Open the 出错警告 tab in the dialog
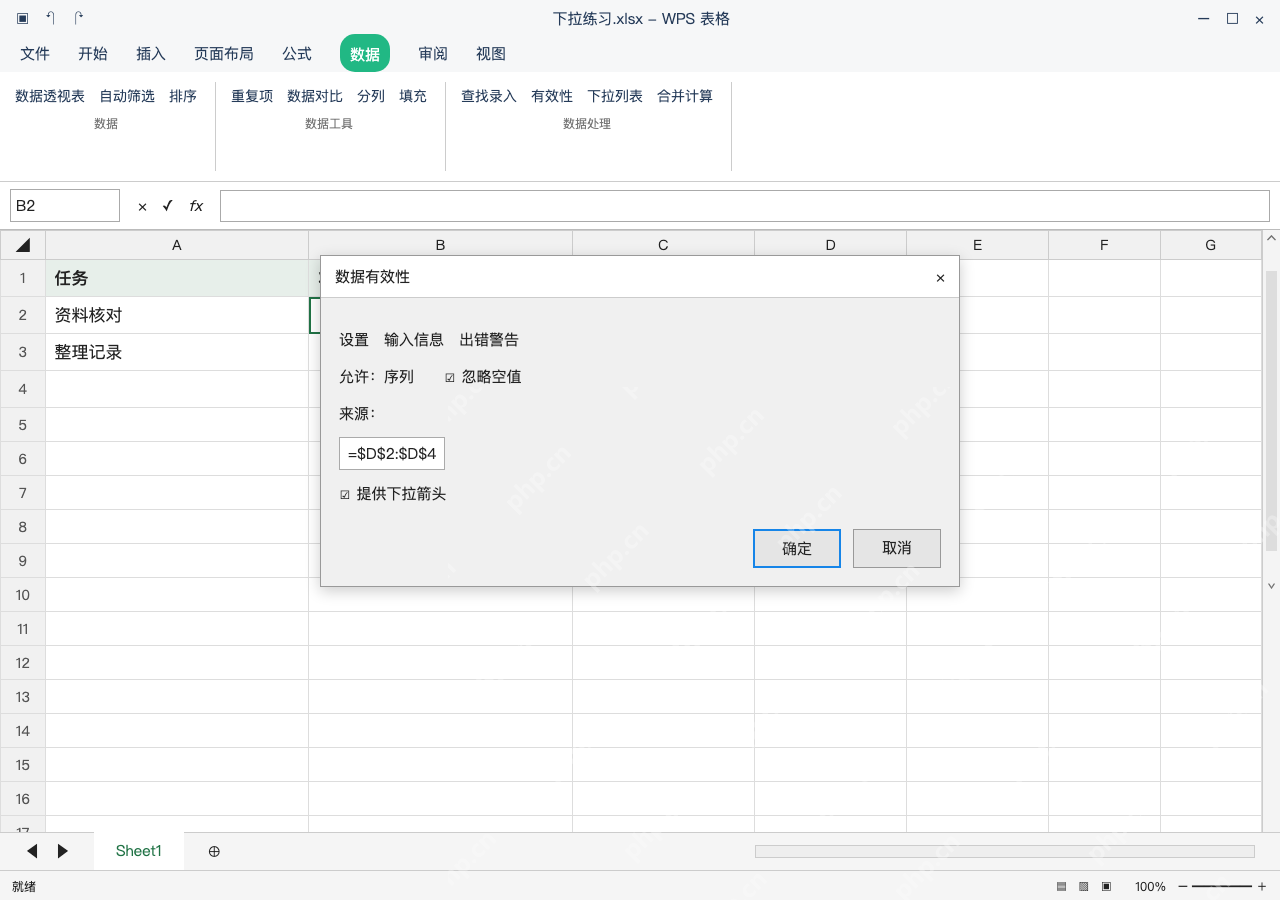The height and width of the screenshot is (900, 1280). click(489, 340)
